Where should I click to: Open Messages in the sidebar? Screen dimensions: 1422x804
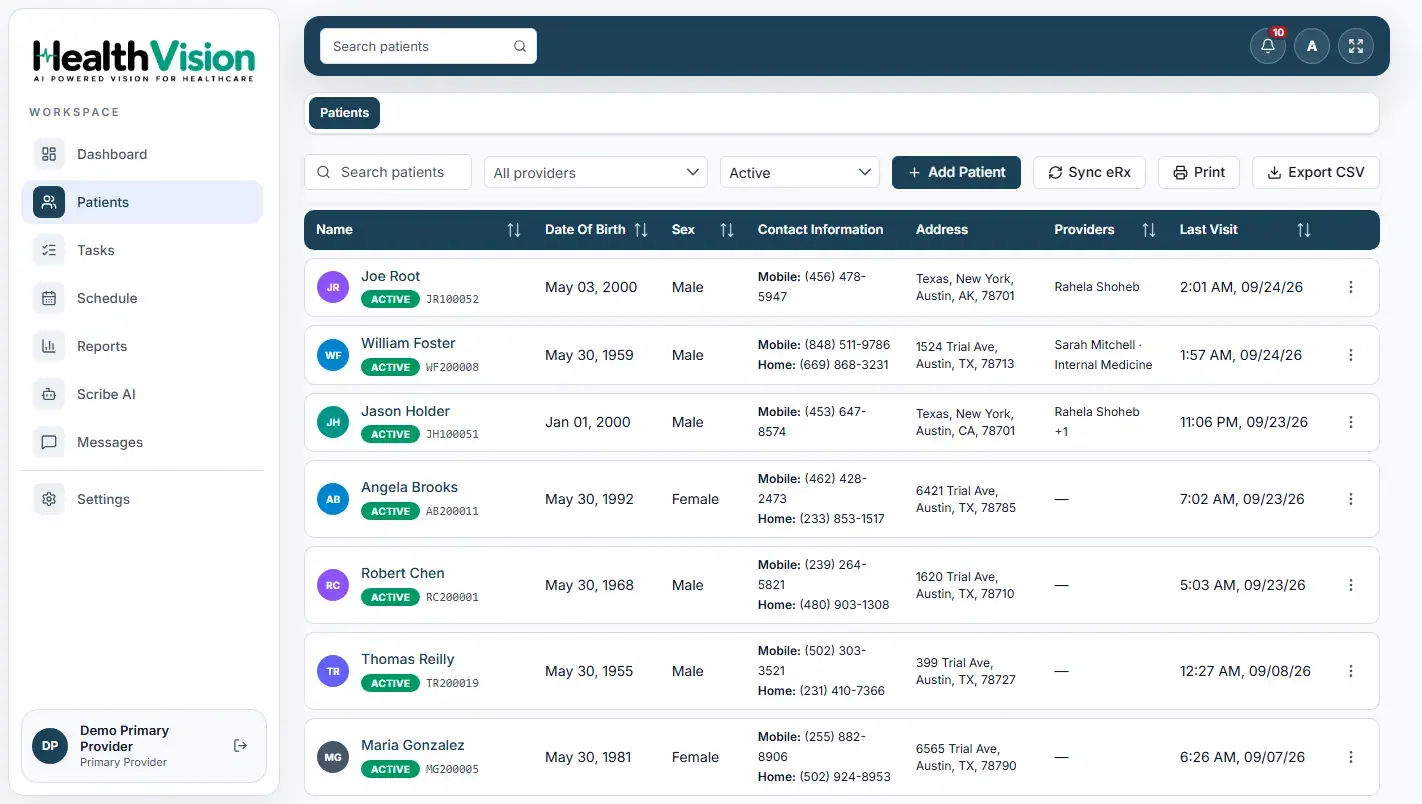[142, 442]
